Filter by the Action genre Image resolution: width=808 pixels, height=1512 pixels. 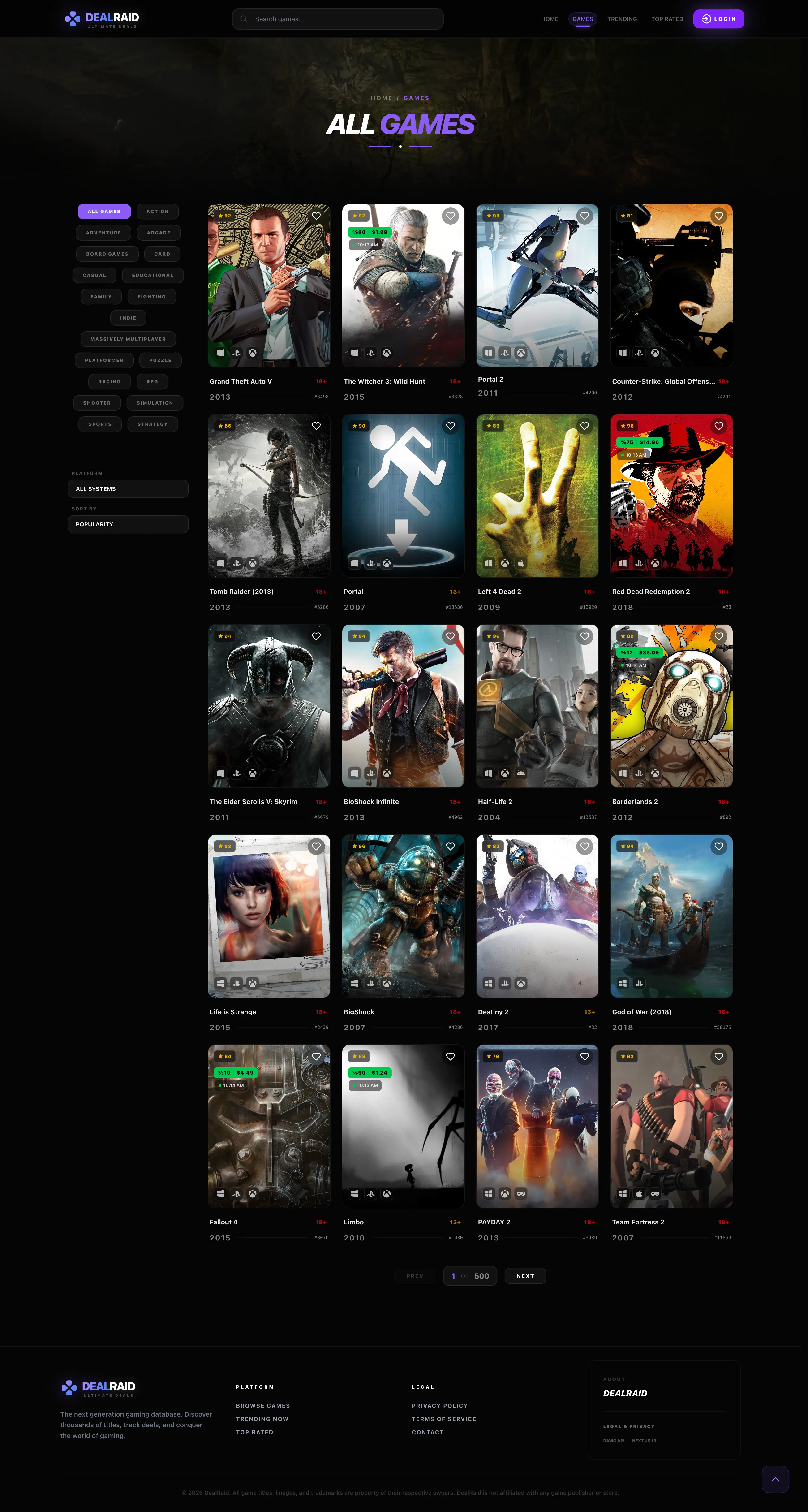point(157,211)
